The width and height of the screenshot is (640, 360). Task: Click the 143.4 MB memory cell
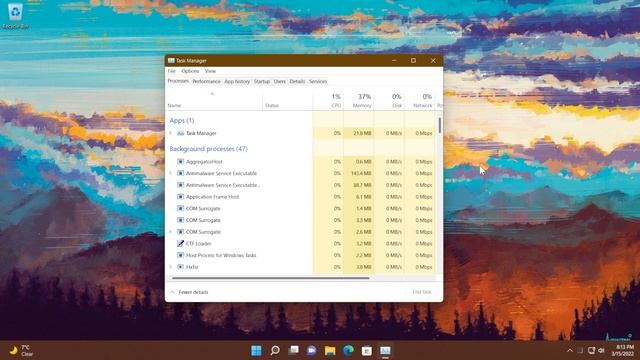click(358, 173)
